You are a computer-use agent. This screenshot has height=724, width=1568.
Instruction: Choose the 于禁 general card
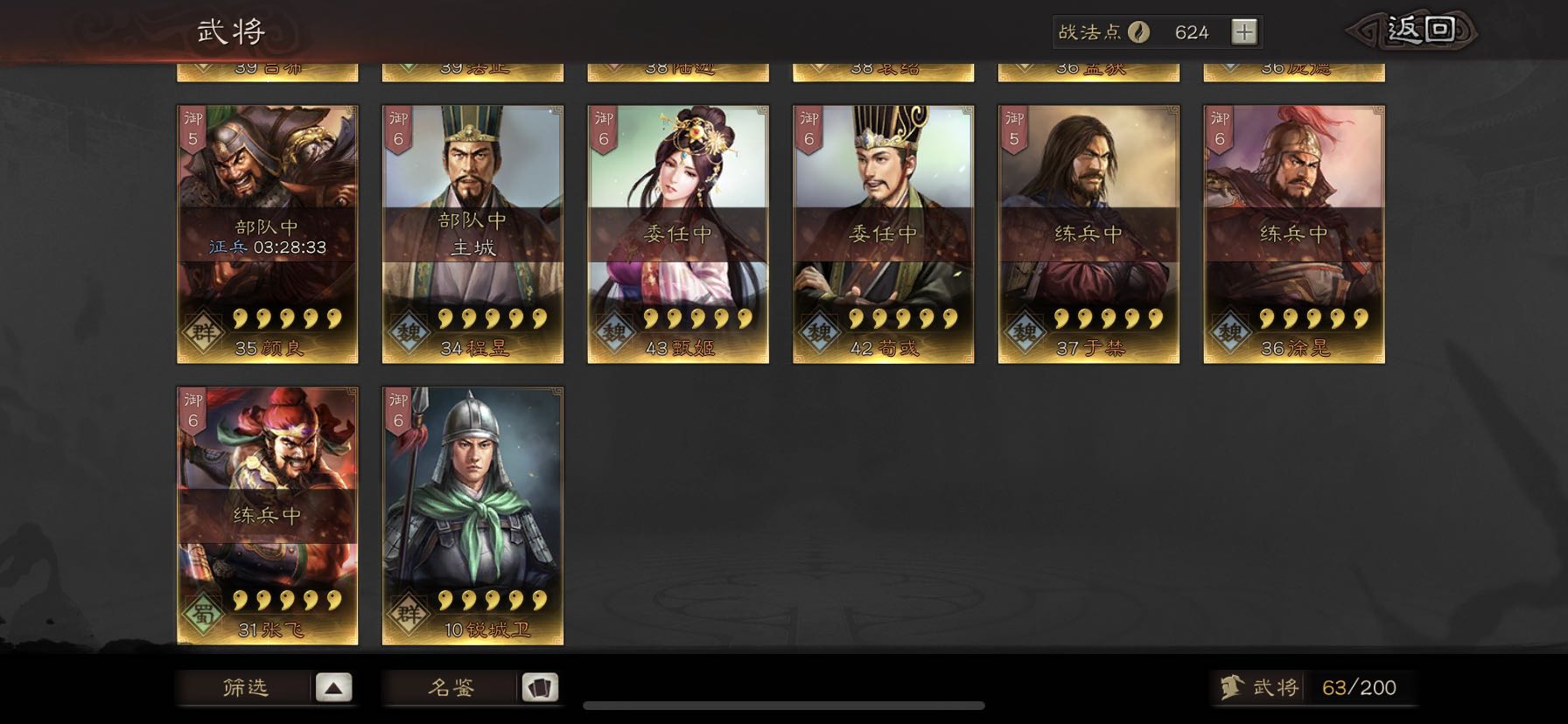tap(1088, 234)
